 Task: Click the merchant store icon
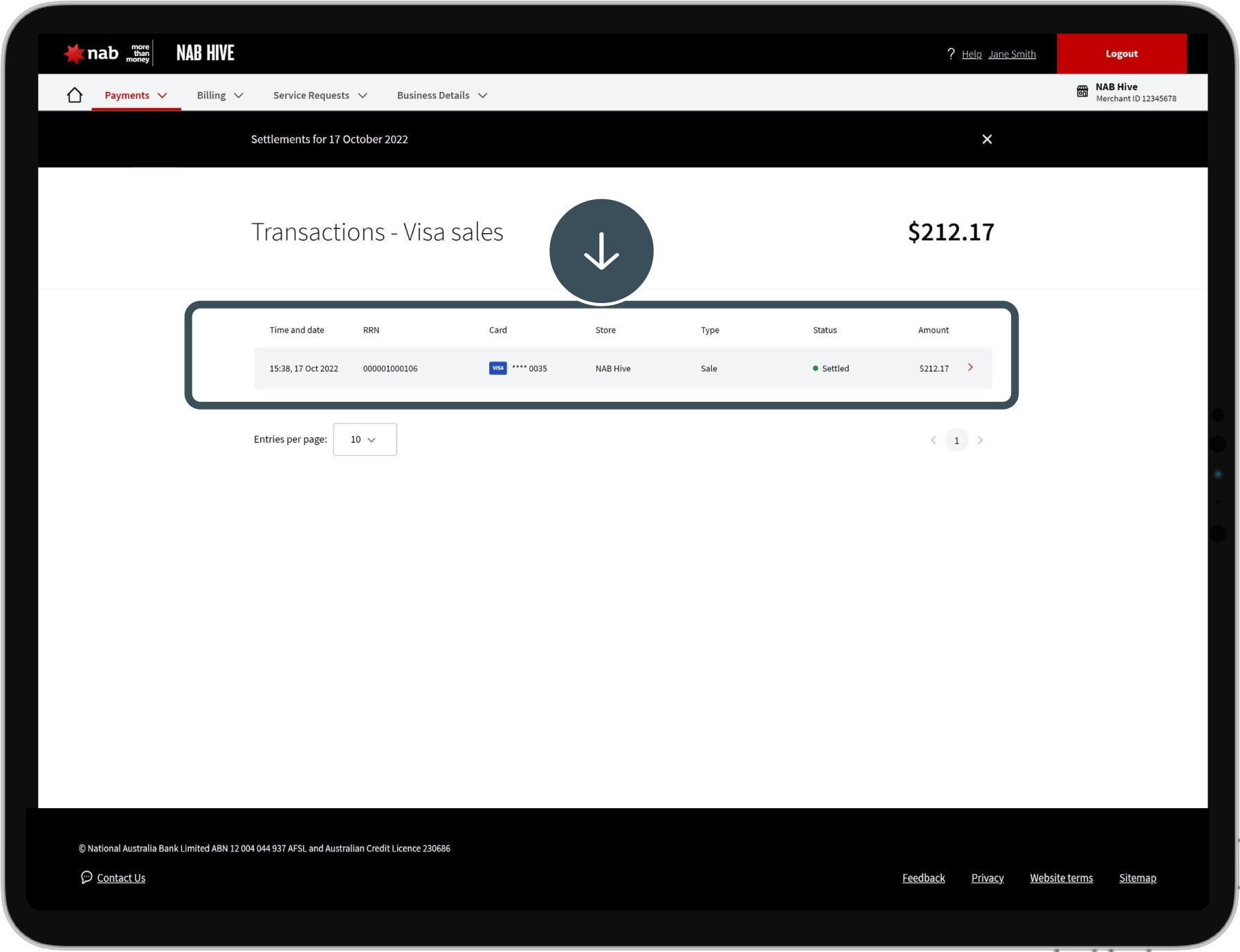click(x=1082, y=91)
